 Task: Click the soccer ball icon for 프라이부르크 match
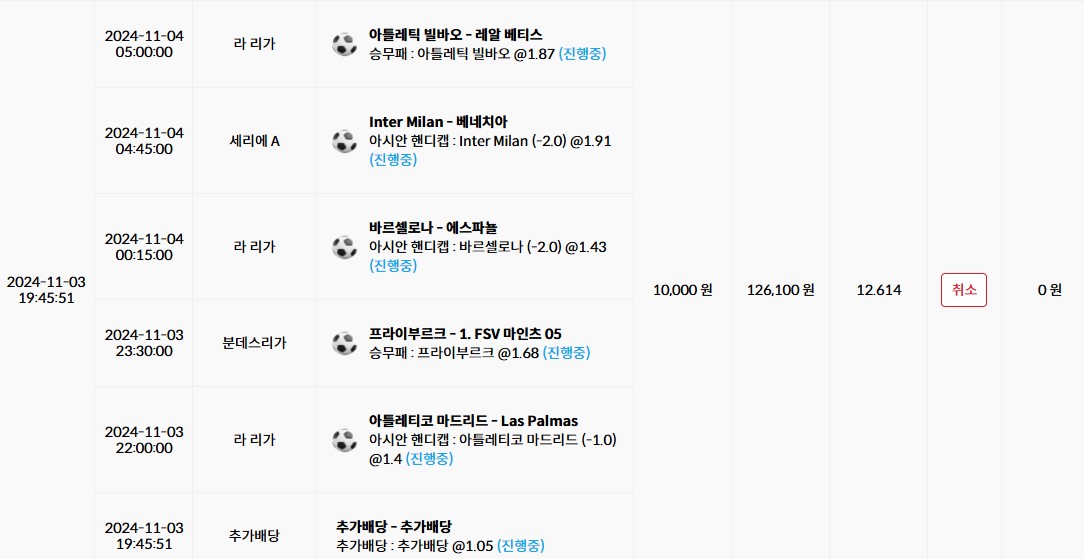pyautogui.click(x=344, y=343)
